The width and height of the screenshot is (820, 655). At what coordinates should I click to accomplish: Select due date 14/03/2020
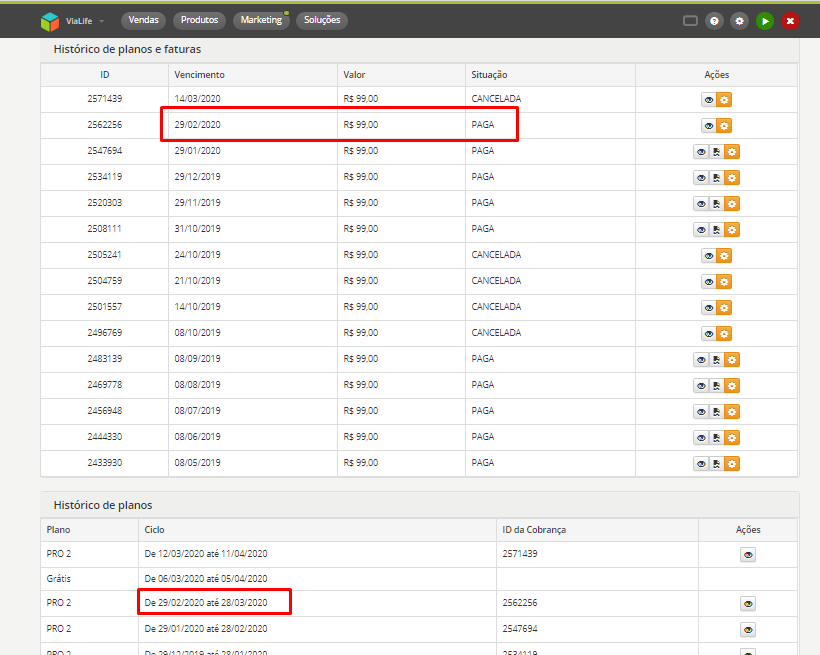pos(197,99)
